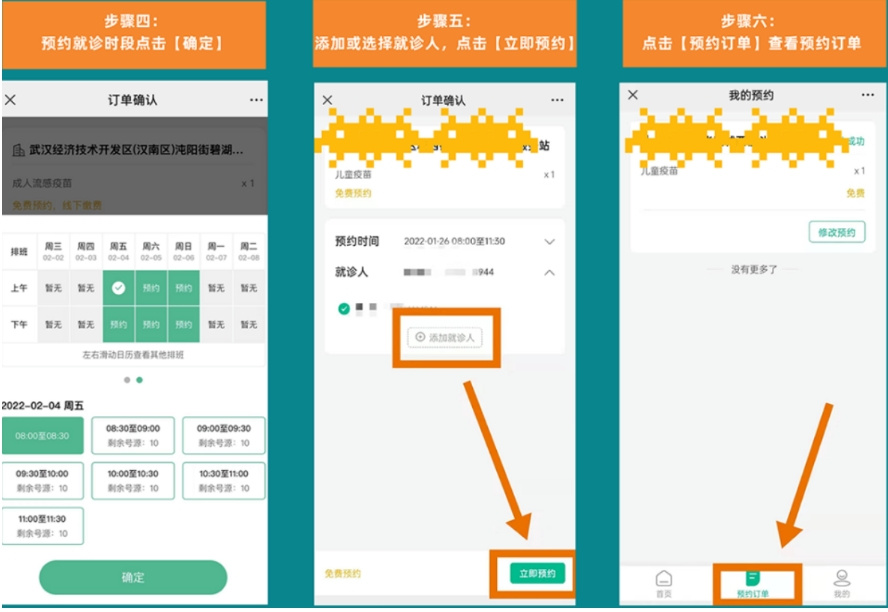Click the 2022-02-04 周五 date heading
Image resolution: width=888 pixels, height=612 pixels.
(x=42, y=405)
